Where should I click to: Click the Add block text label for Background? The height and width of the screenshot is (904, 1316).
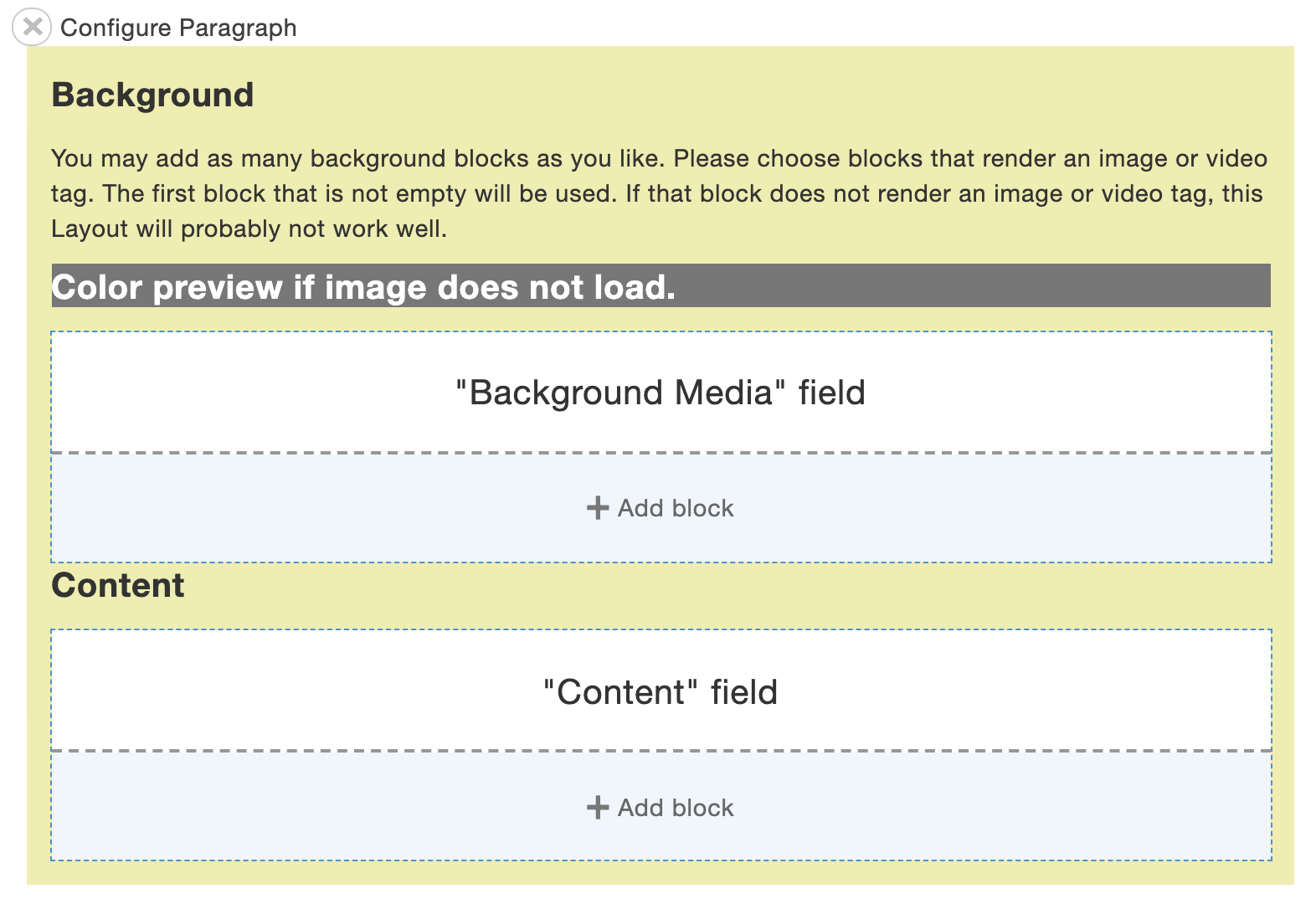pyautogui.click(x=675, y=507)
